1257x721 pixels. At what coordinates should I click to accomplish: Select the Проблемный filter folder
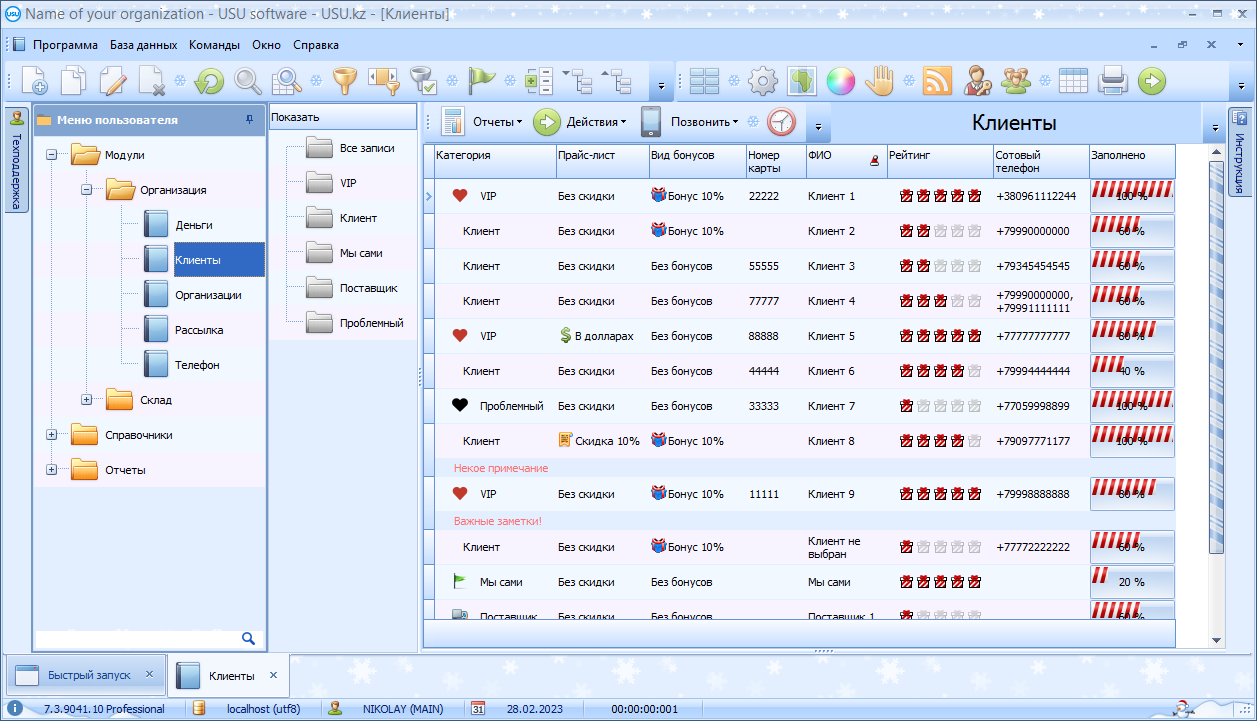[x=370, y=323]
